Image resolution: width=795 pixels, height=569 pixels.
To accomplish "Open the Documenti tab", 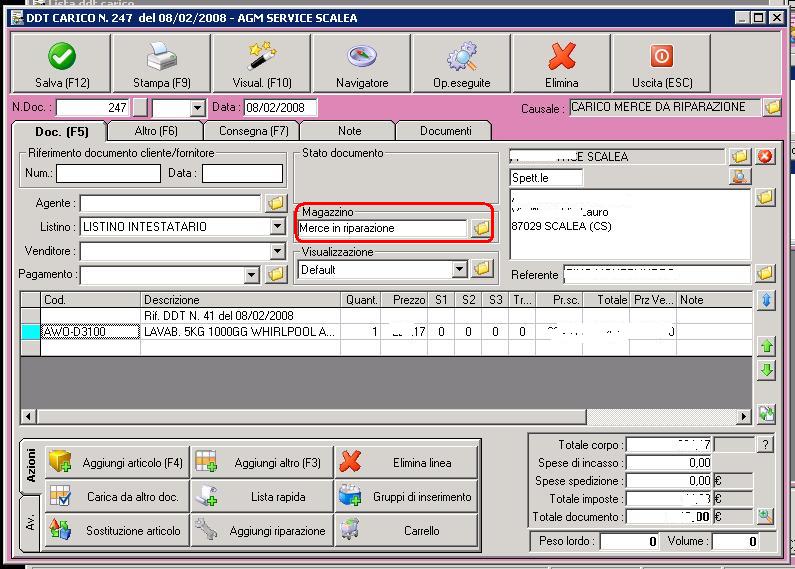I will 445,131.
